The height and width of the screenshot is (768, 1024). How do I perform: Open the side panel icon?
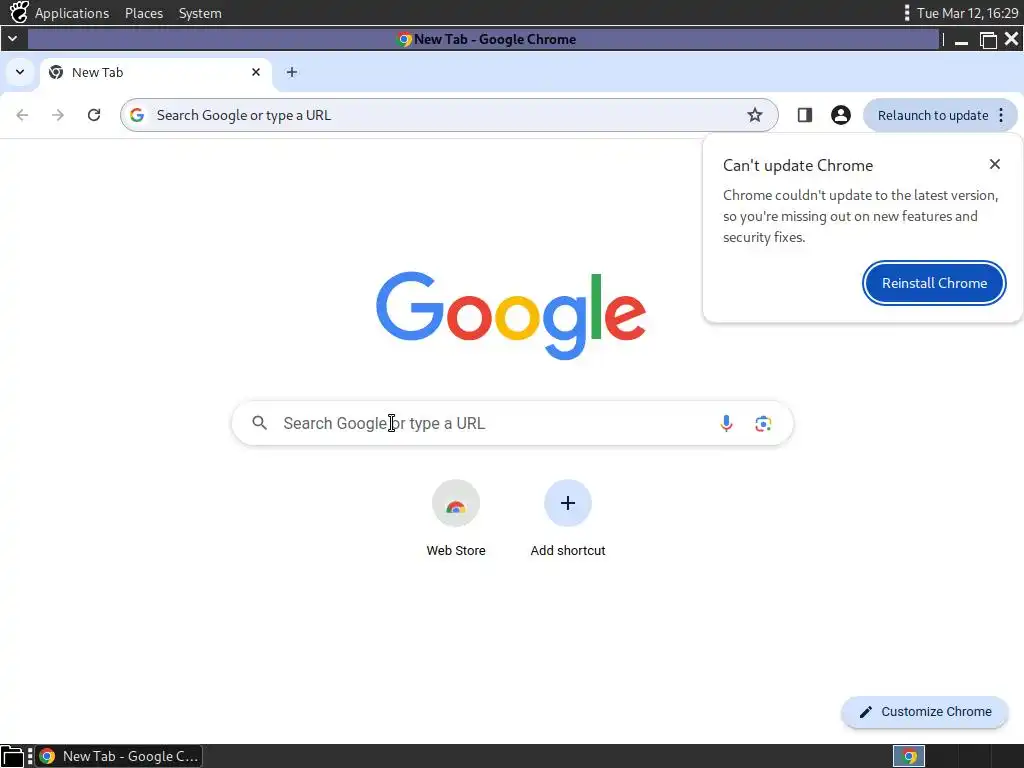805,115
